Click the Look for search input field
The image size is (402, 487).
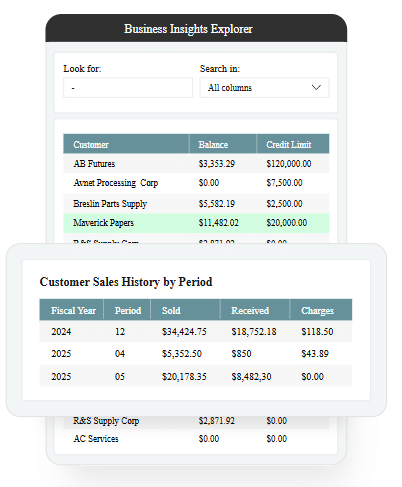[128, 88]
